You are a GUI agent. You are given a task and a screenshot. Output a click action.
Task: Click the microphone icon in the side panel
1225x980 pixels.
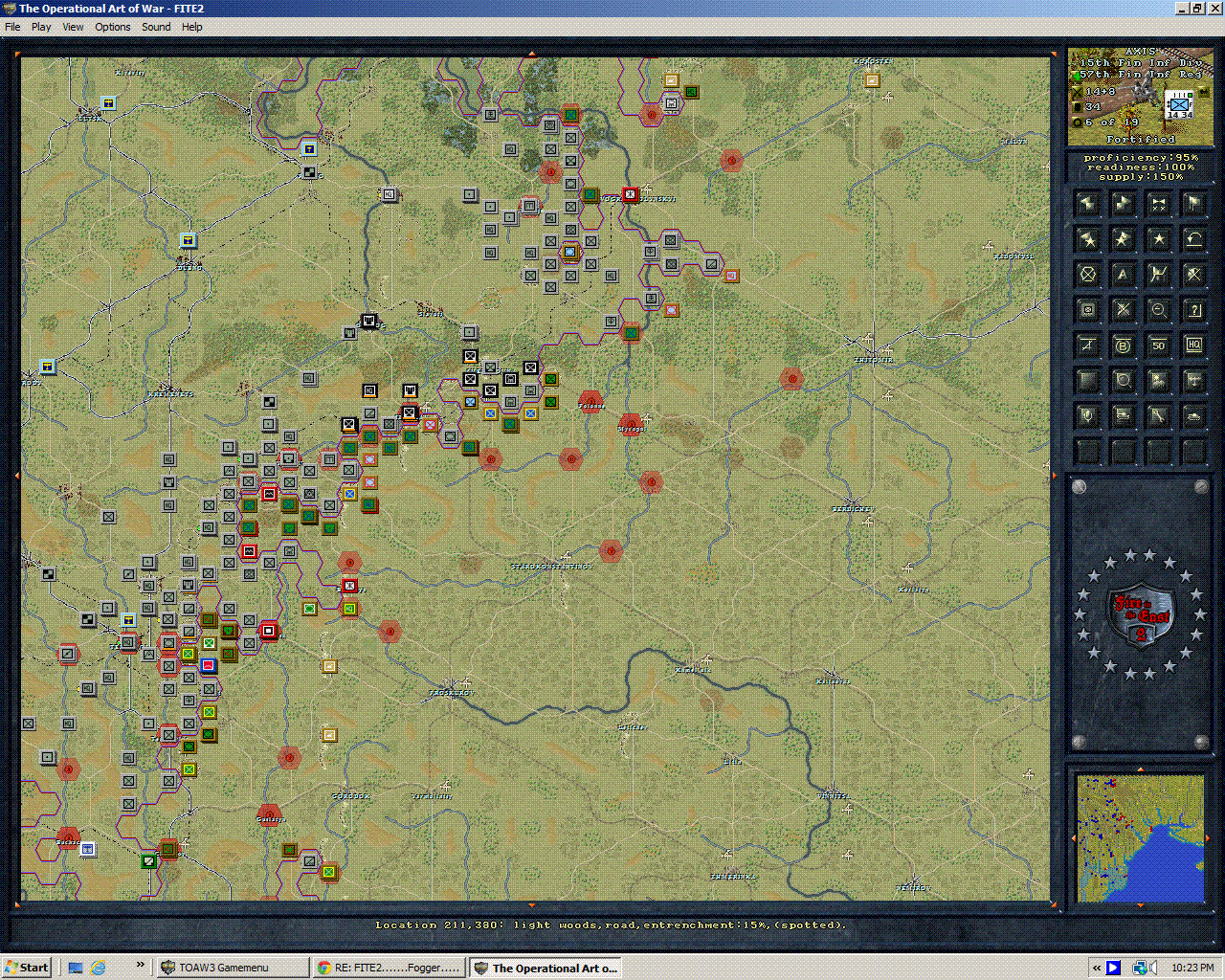(x=1088, y=415)
